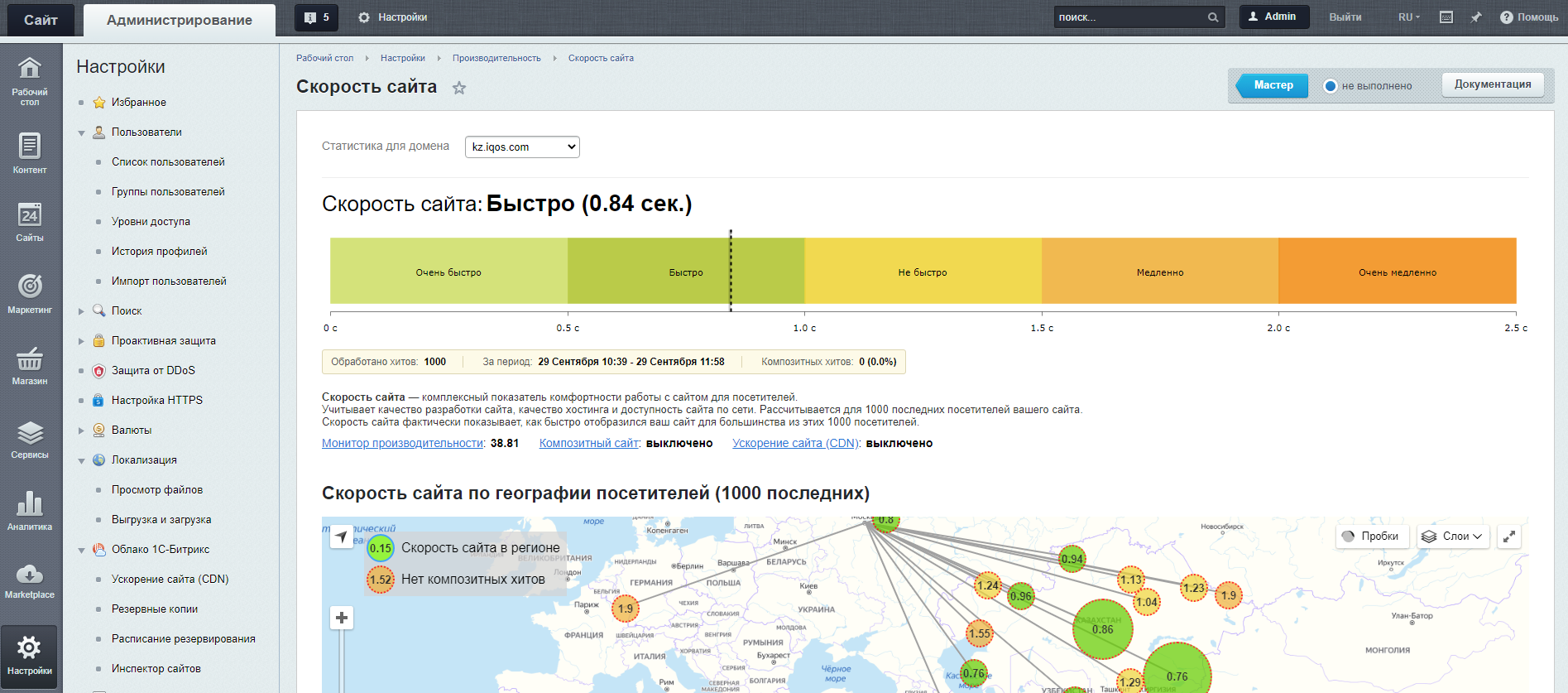Expand the map to fullscreen
This screenshot has height=693, width=1568.
(x=1509, y=537)
